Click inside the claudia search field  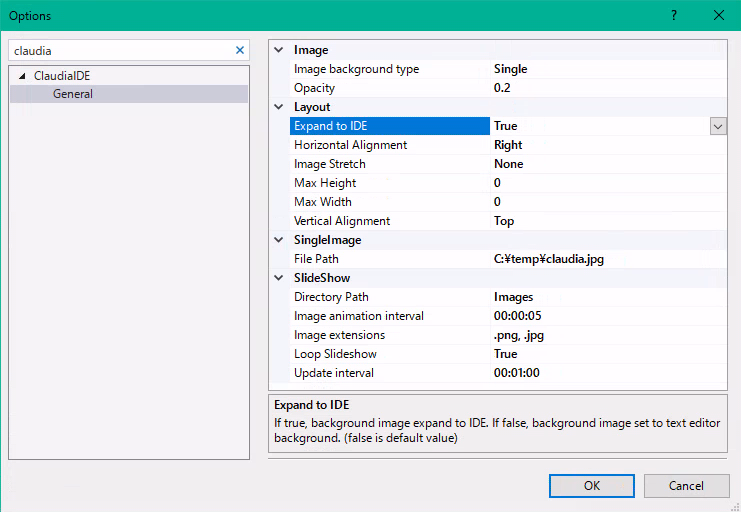tap(120, 50)
